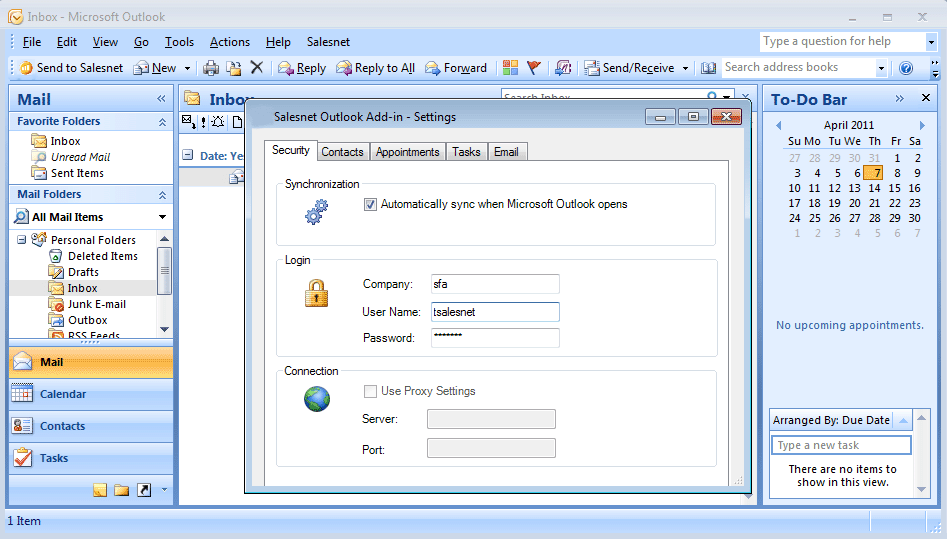Click the Shortcuts icon at pane bottom

click(144, 490)
